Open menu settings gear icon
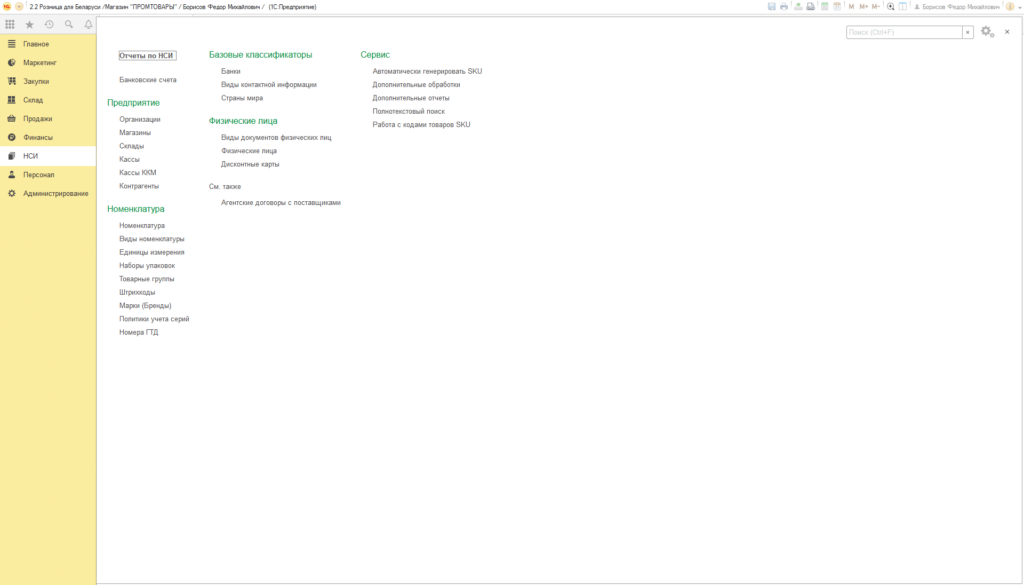Viewport: 1024px width, 585px height. click(987, 31)
